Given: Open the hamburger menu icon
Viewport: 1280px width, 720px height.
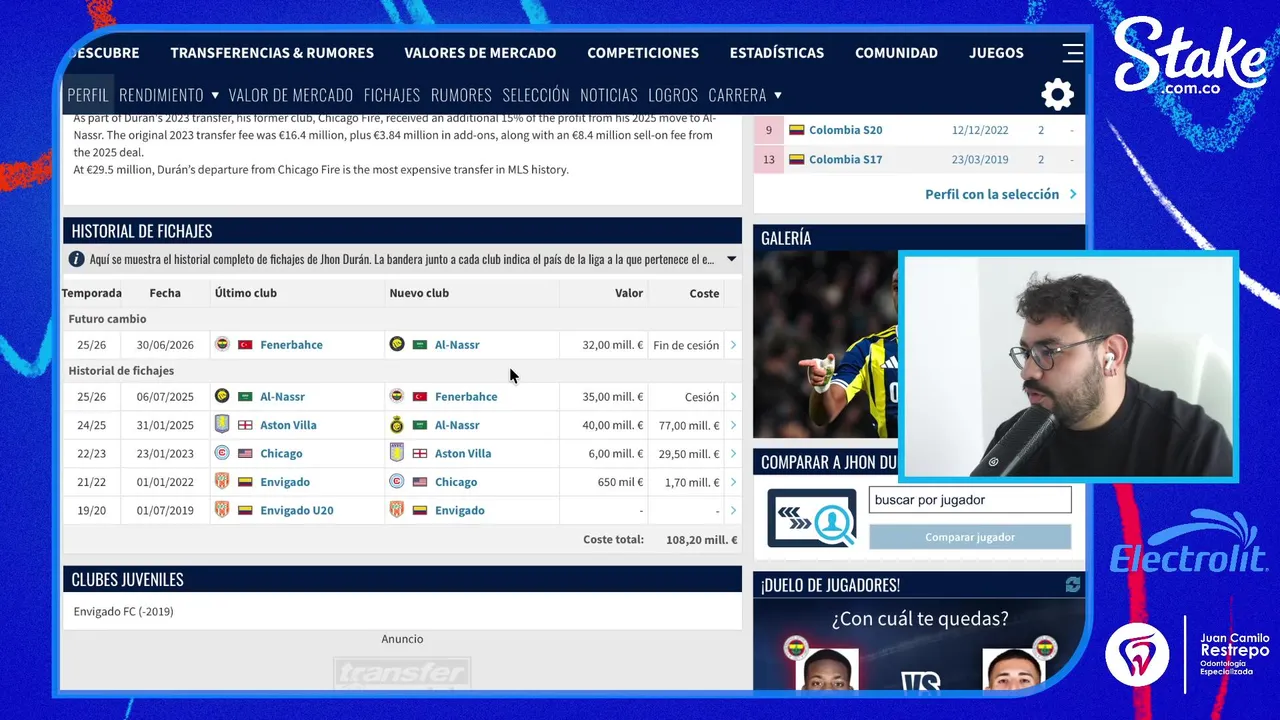Looking at the screenshot, I should (1072, 53).
